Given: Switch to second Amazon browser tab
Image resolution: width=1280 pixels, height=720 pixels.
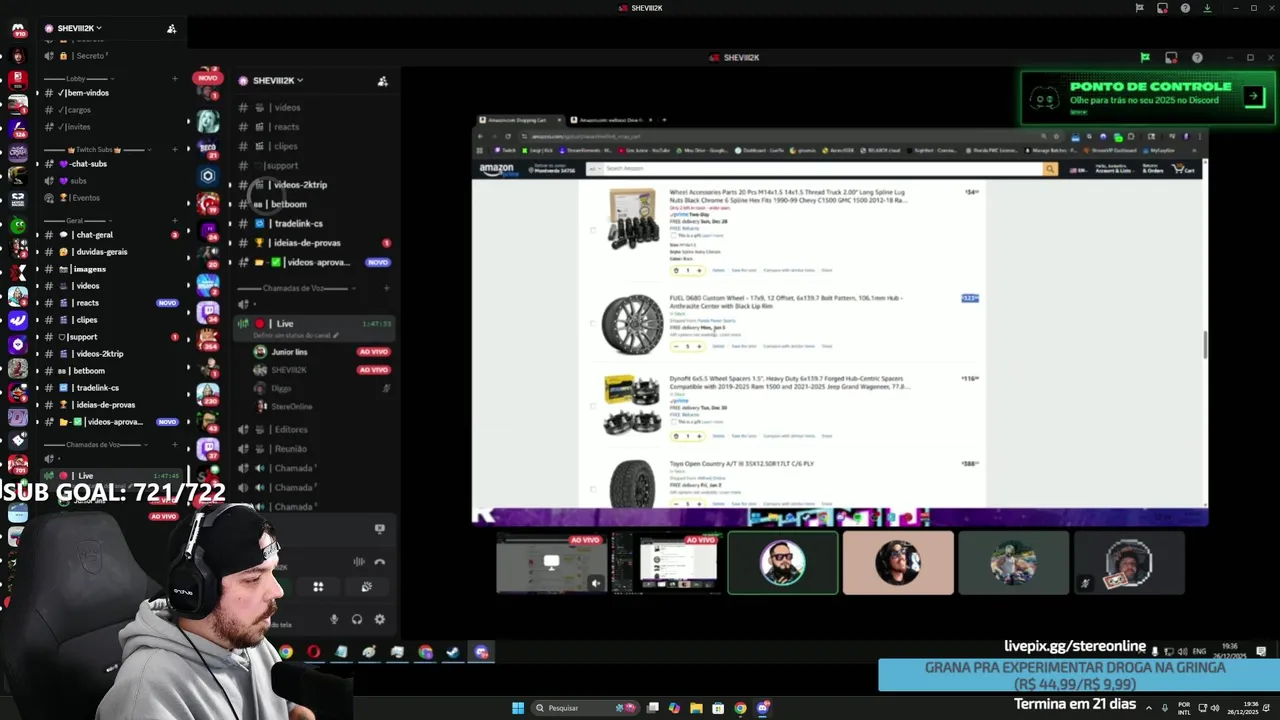Looking at the screenshot, I should tap(610, 120).
